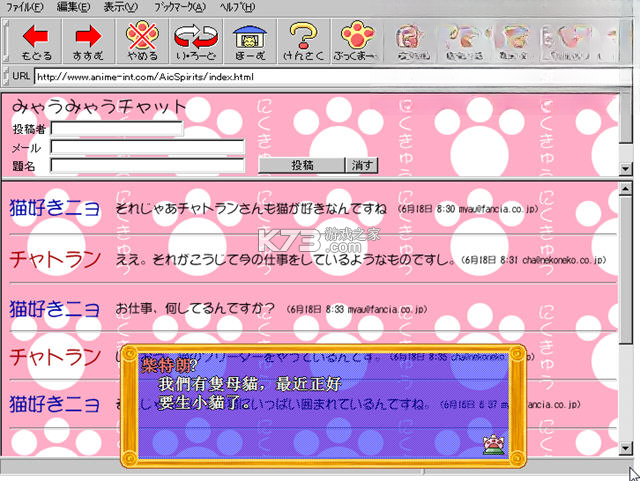Open the ヘルプ(H) menu
The image size is (640, 481).
(237, 7)
